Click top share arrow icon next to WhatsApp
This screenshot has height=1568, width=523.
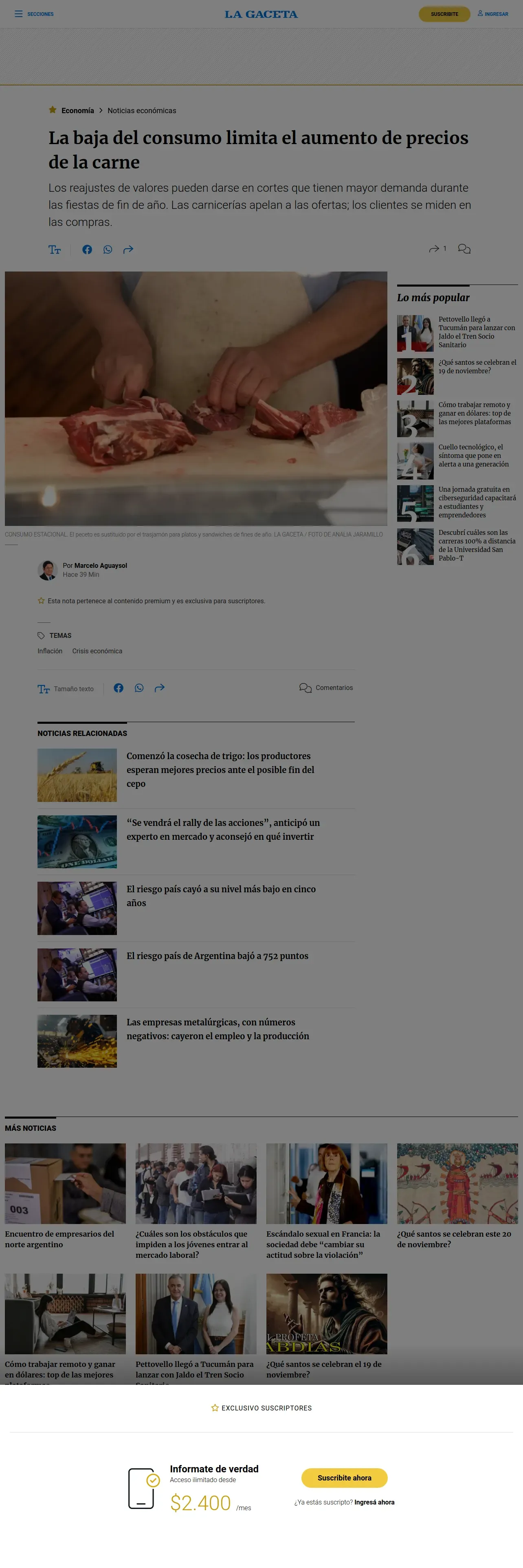[x=128, y=250]
